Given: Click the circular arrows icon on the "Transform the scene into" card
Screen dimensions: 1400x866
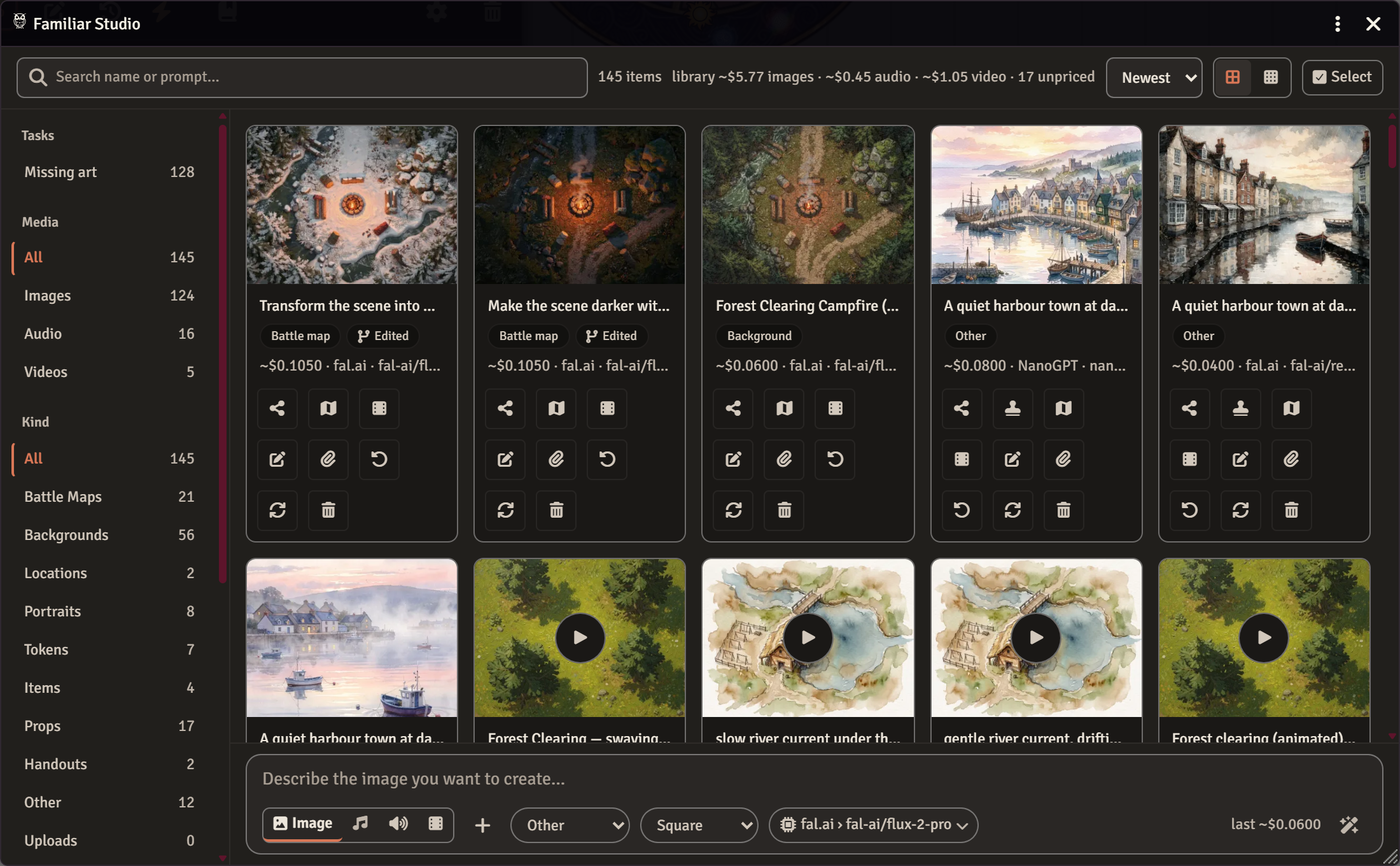Looking at the screenshot, I should click(277, 510).
